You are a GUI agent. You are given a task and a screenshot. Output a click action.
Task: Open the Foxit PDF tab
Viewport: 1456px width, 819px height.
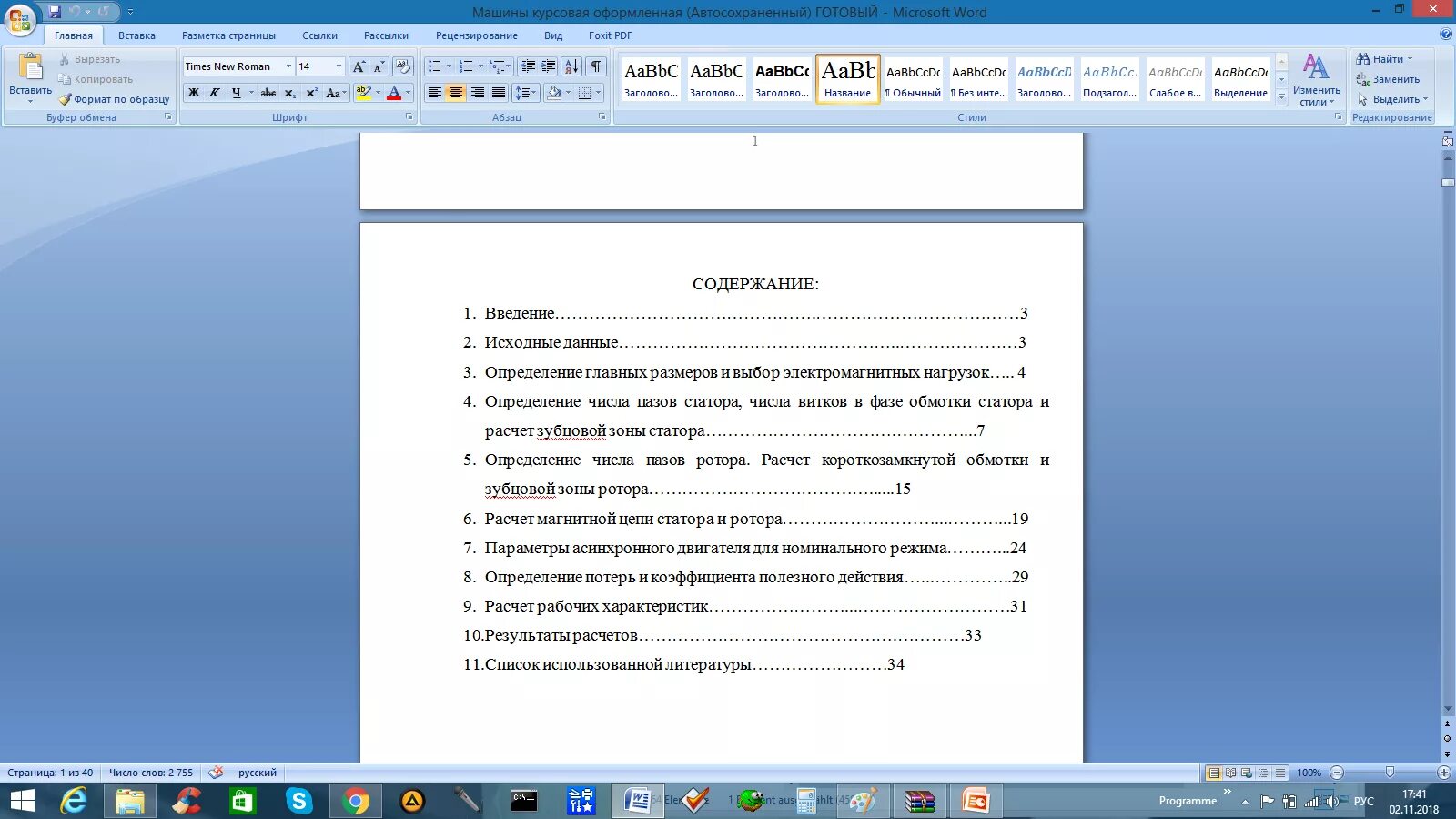pyautogui.click(x=610, y=35)
